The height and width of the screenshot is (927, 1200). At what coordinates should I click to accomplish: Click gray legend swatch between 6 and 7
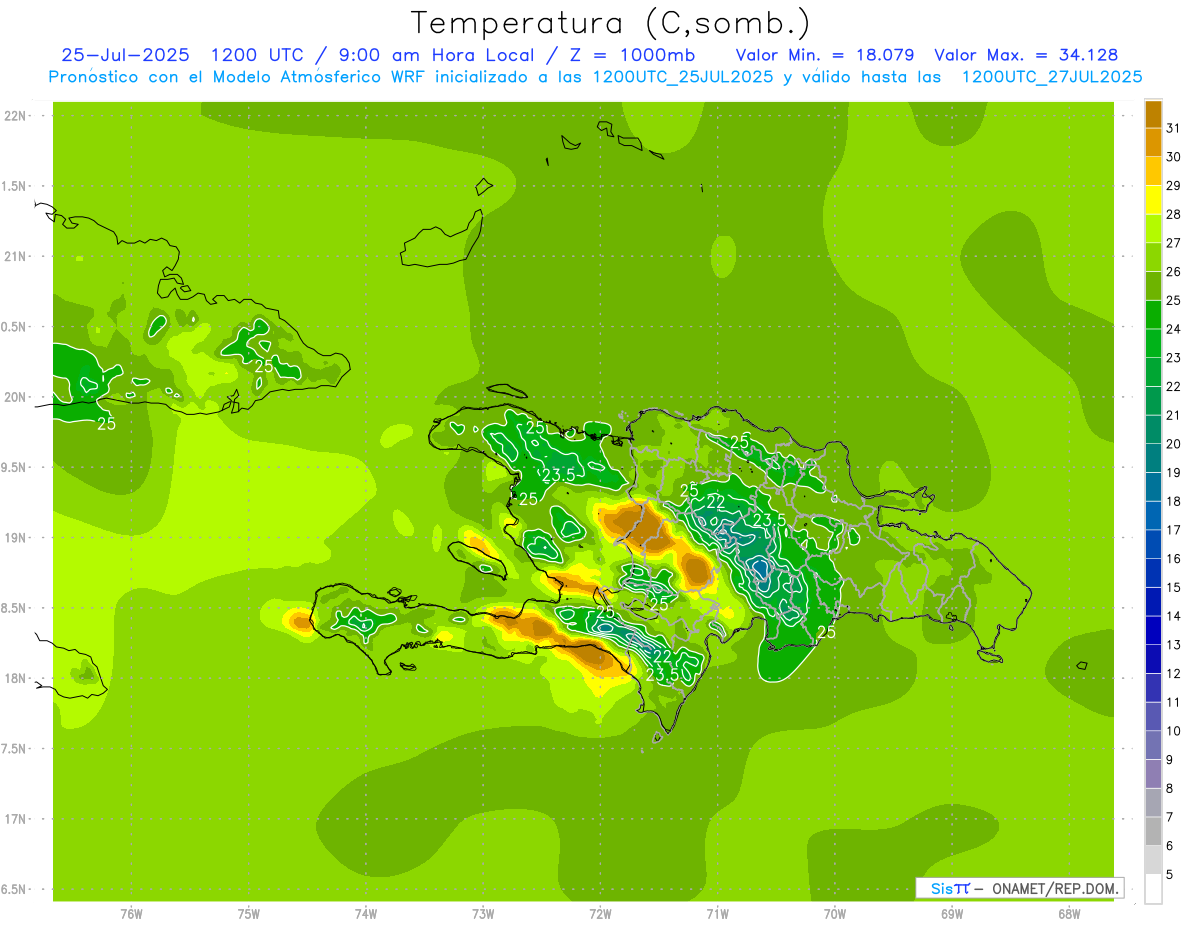click(x=1153, y=831)
